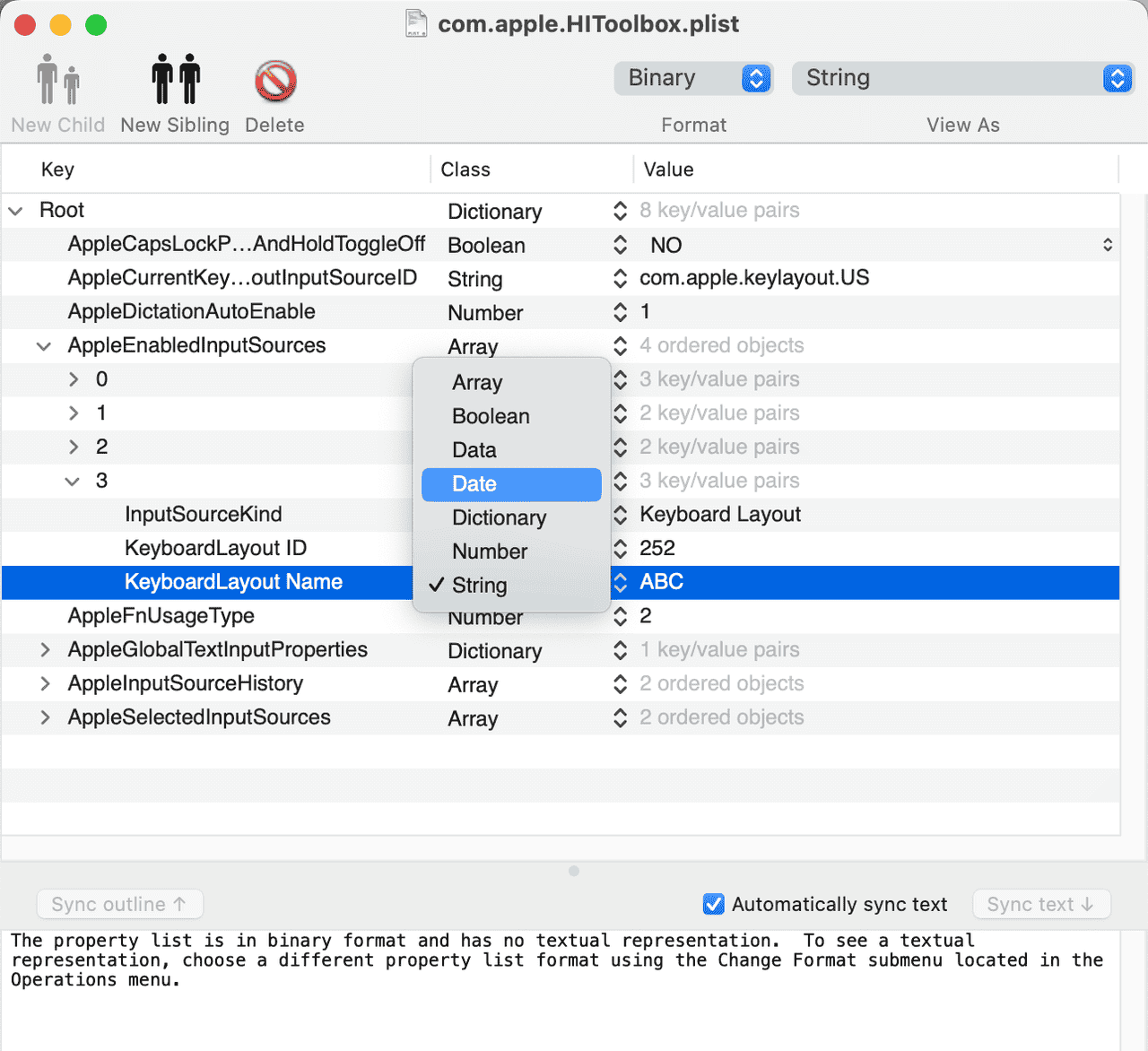This screenshot has width=1148, height=1051.
Task: Click class stepper arrows for AppleFnUsageType row
Action: 620,616
